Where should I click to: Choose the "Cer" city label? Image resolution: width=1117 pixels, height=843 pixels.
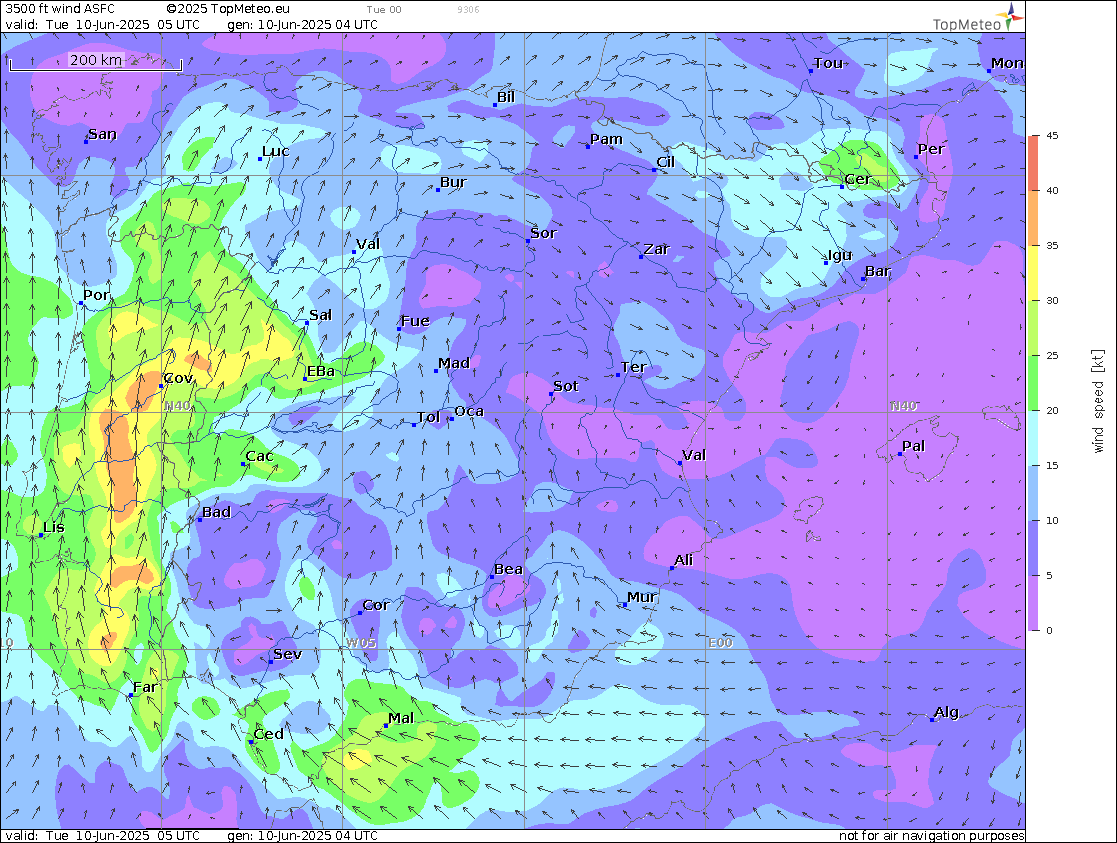pyautogui.click(x=857, y=179)
